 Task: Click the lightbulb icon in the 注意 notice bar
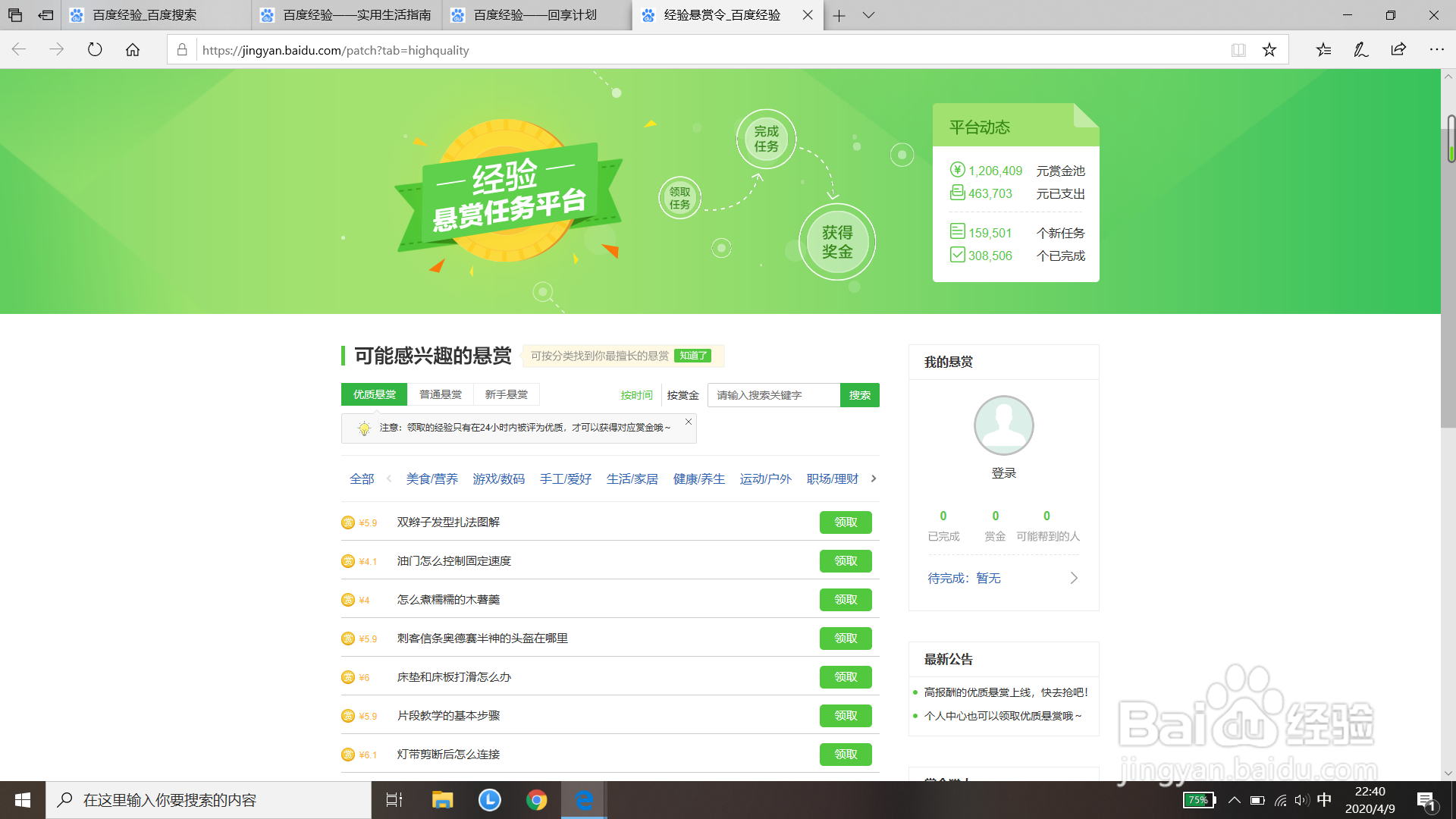[x=364, y=428]
